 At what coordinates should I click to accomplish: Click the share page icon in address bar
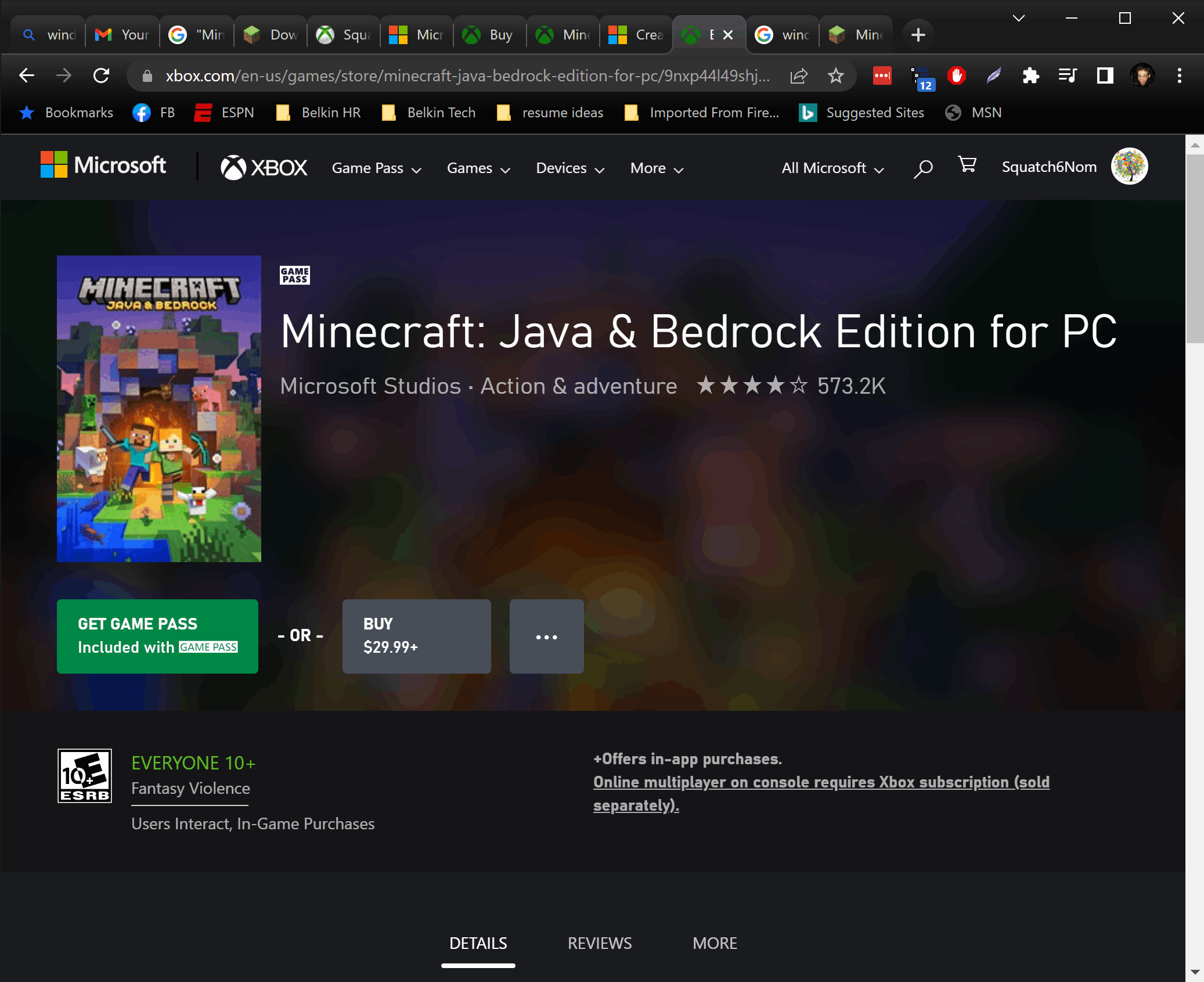[x=799, y=75]
